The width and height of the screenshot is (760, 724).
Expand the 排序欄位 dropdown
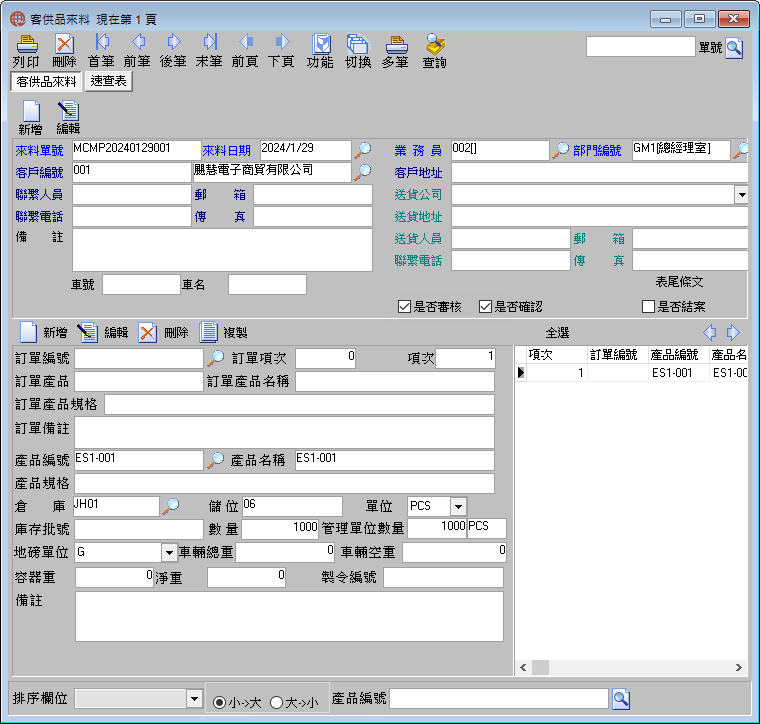click(194, 699)
